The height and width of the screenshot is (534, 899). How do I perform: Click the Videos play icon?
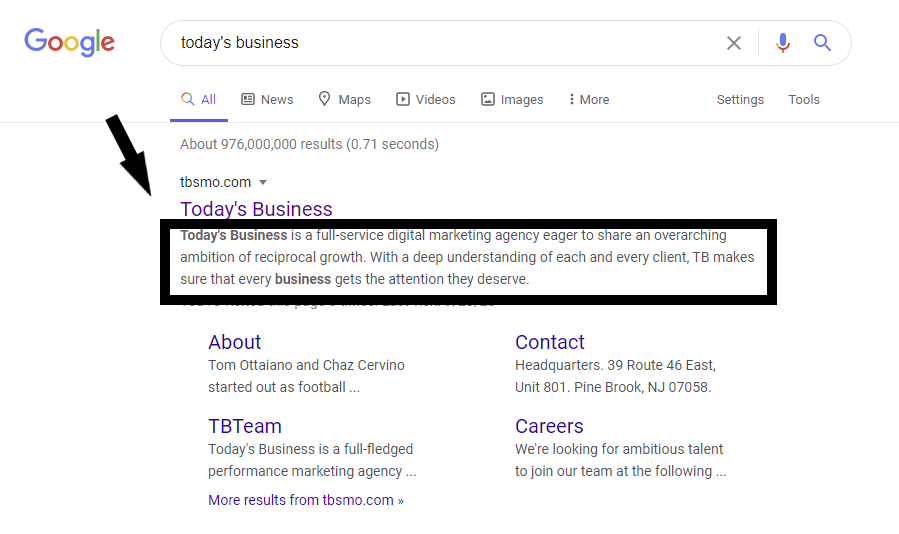403,99
